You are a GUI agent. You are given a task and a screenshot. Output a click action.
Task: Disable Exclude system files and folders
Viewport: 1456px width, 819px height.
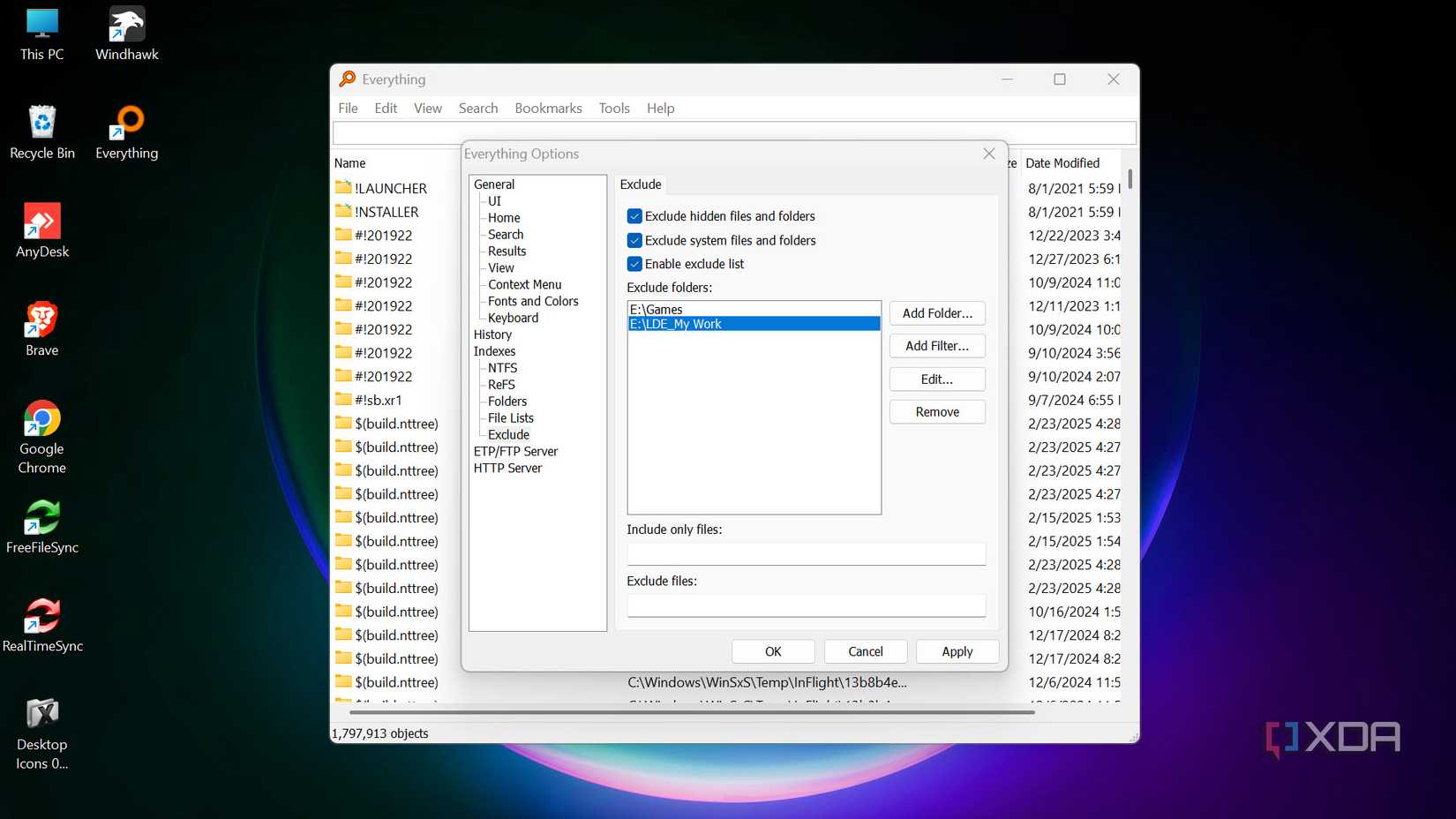pos(634,239)
